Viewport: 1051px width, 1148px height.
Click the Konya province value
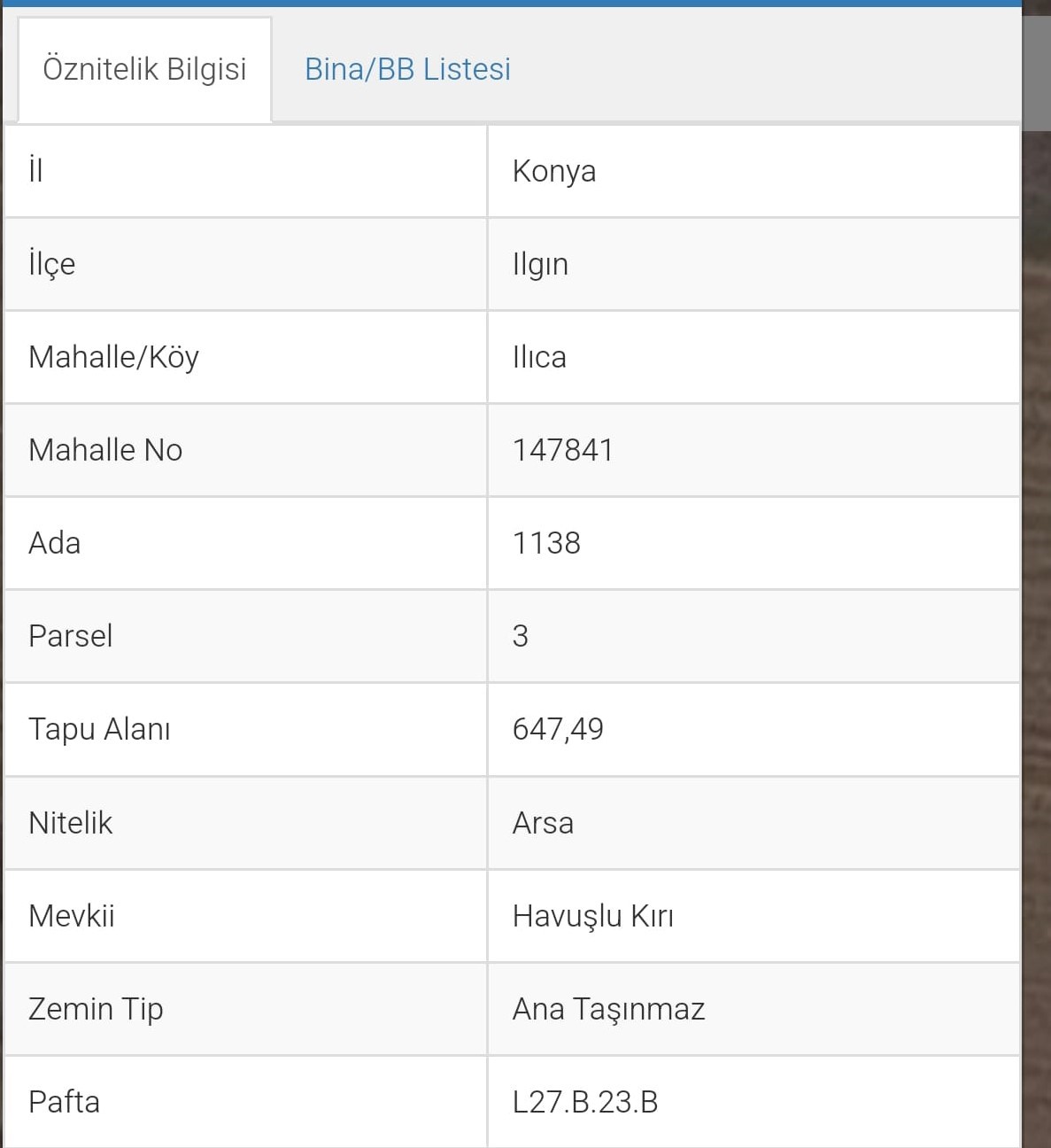(553, 171)
